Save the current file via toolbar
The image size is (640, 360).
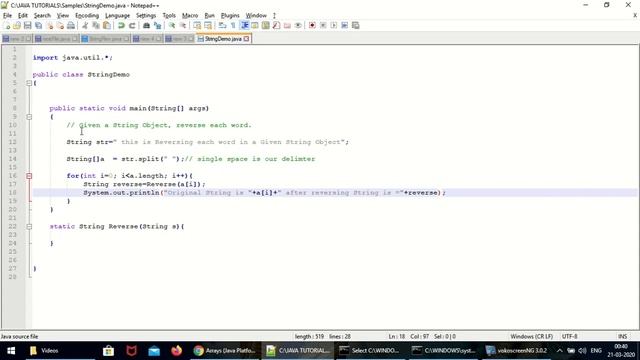click(x=27, y=25)
